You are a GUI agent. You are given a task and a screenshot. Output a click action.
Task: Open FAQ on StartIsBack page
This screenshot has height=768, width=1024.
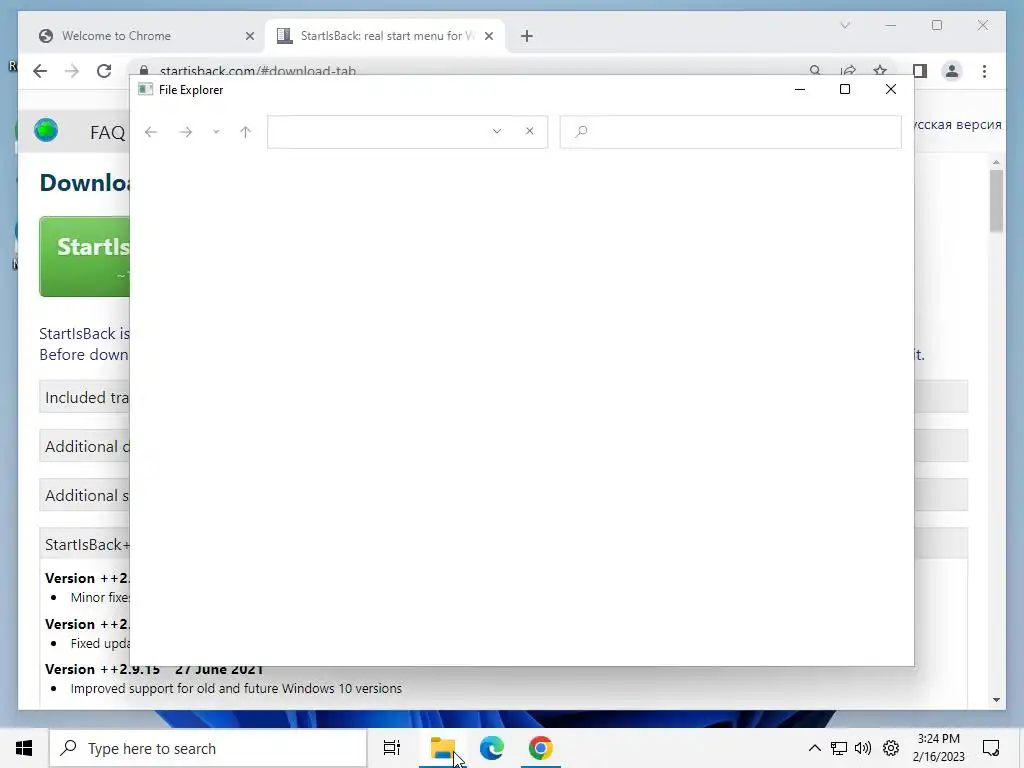[x=107, y=133]
